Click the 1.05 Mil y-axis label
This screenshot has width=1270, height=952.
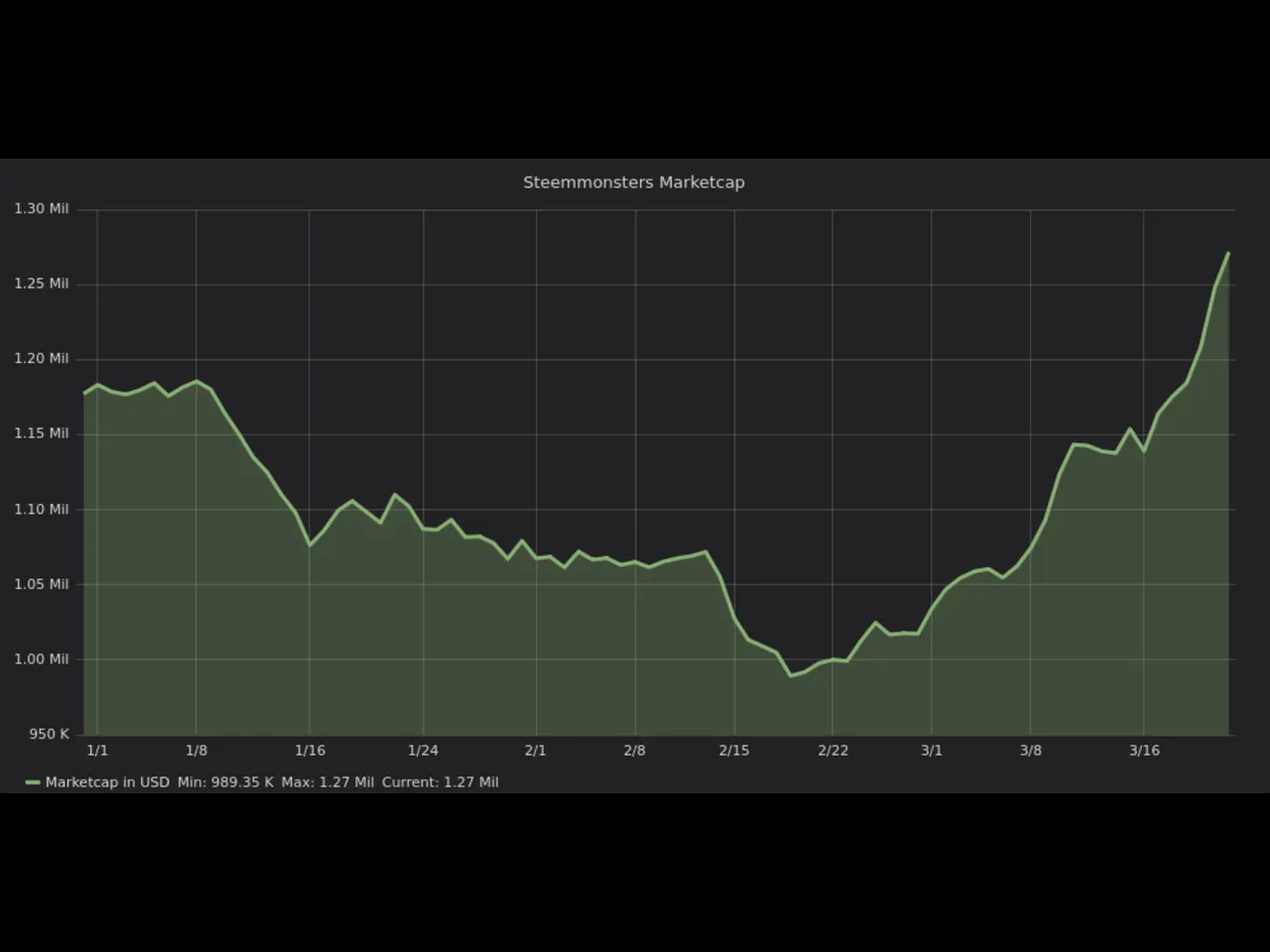[42, 584]
